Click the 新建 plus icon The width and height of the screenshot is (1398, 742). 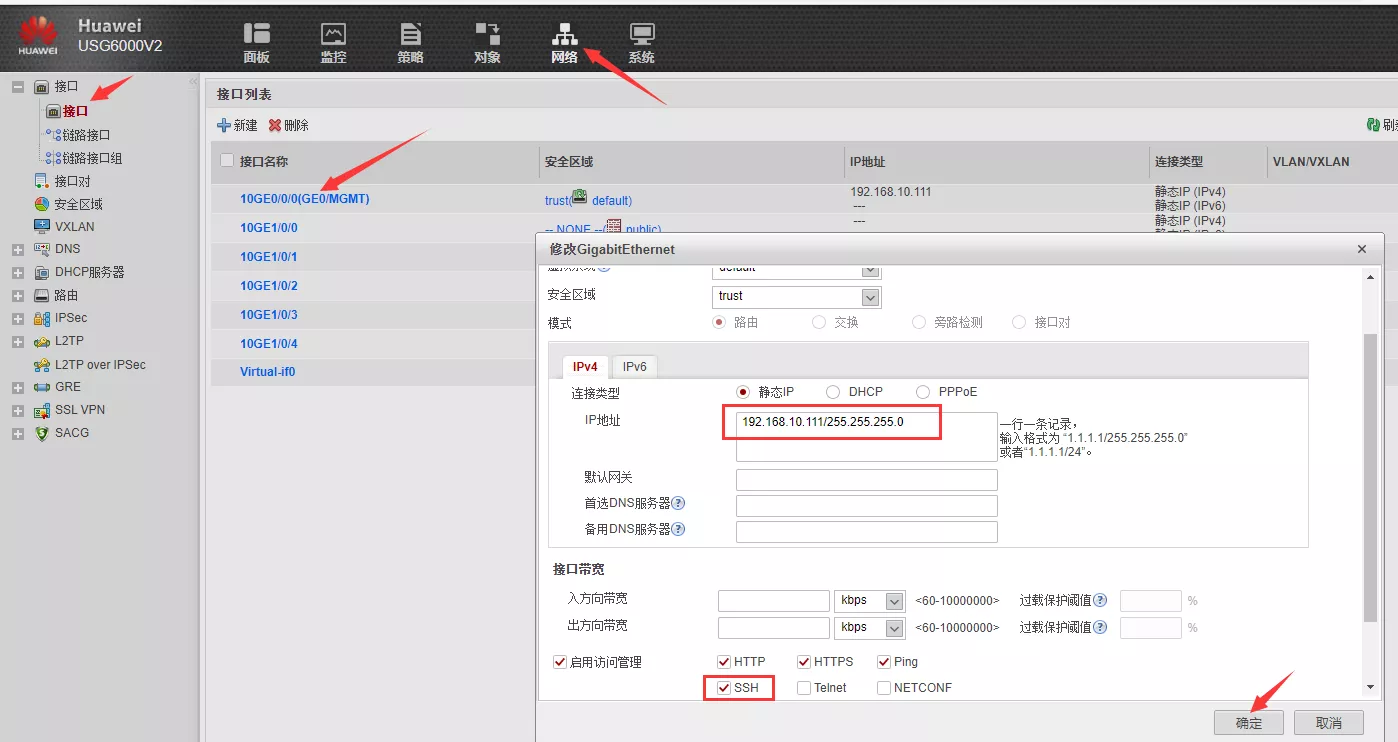coord(224,126)
